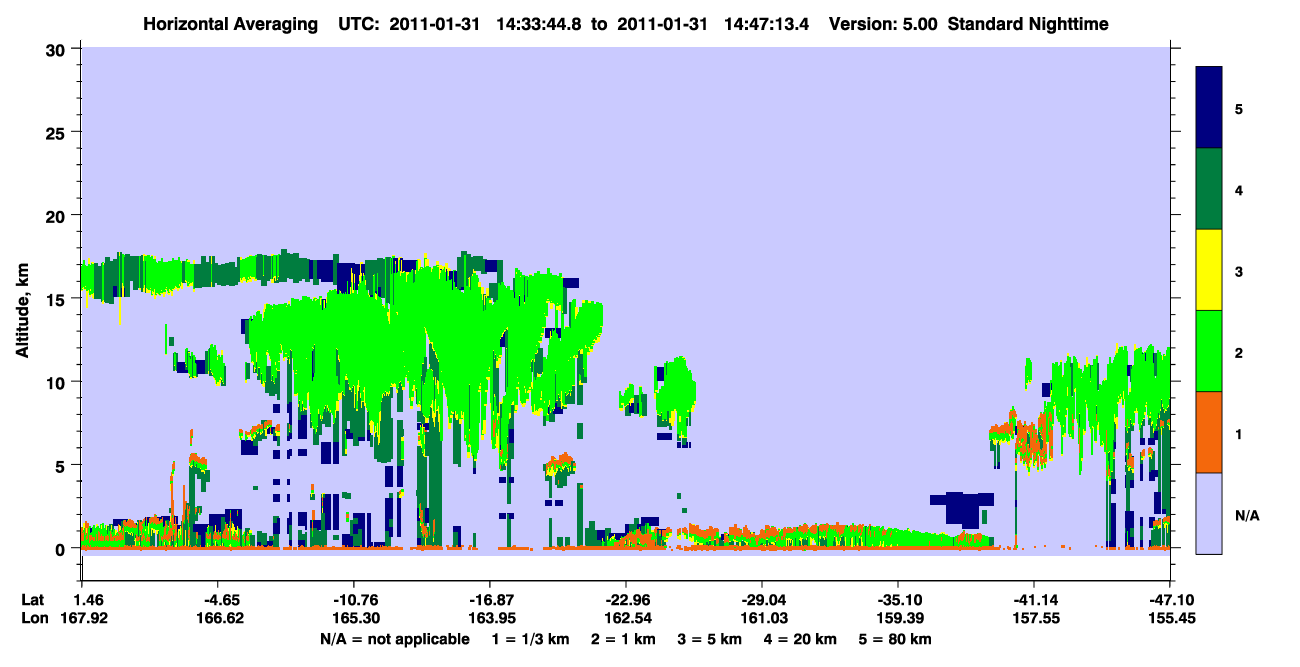Click longitude value 159.39
1300x667 pixels.
pos(898,619)
